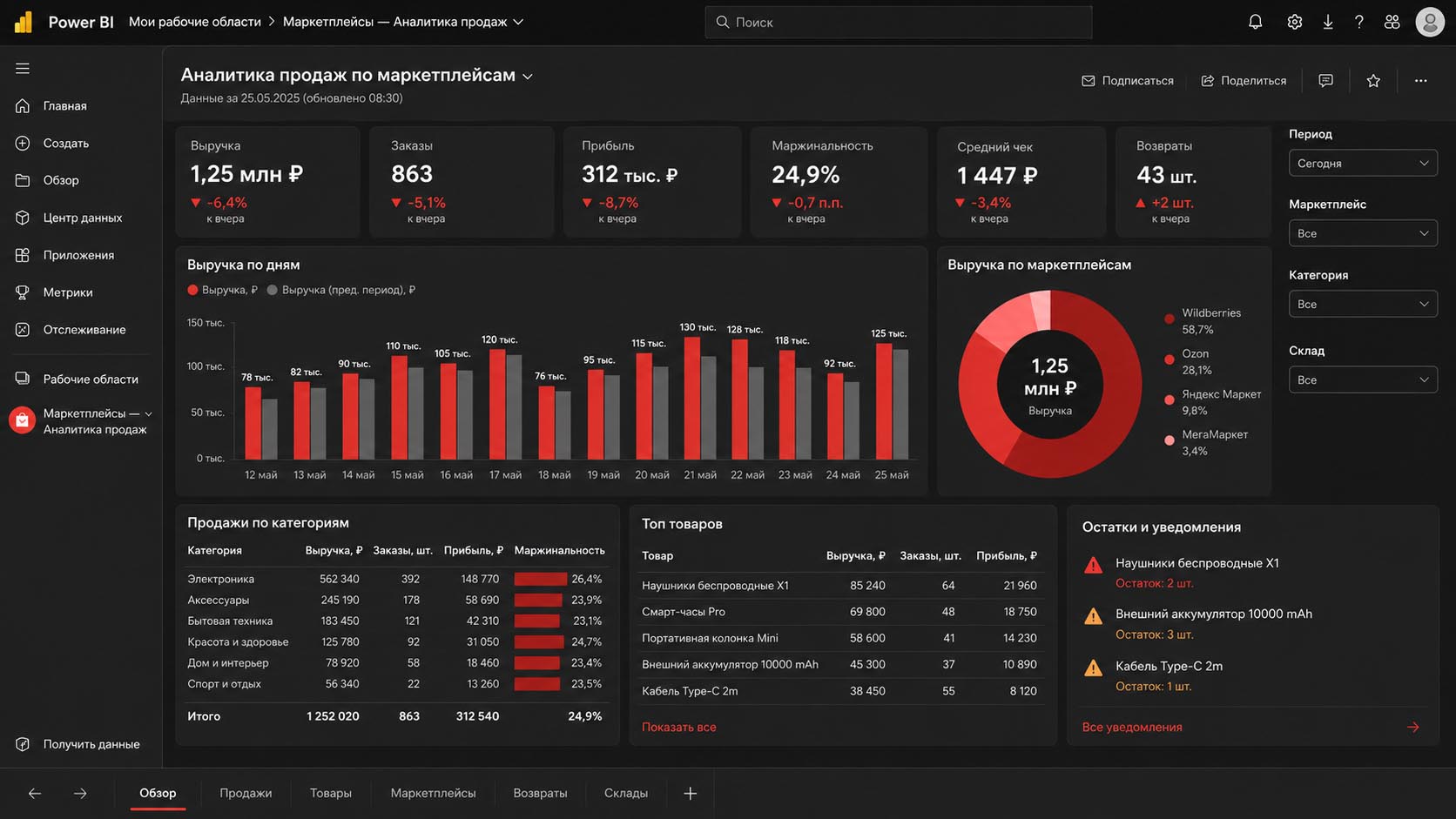Click Показать все link
The height and width of the screenshot is (819, 1456).
click(679, 727)
